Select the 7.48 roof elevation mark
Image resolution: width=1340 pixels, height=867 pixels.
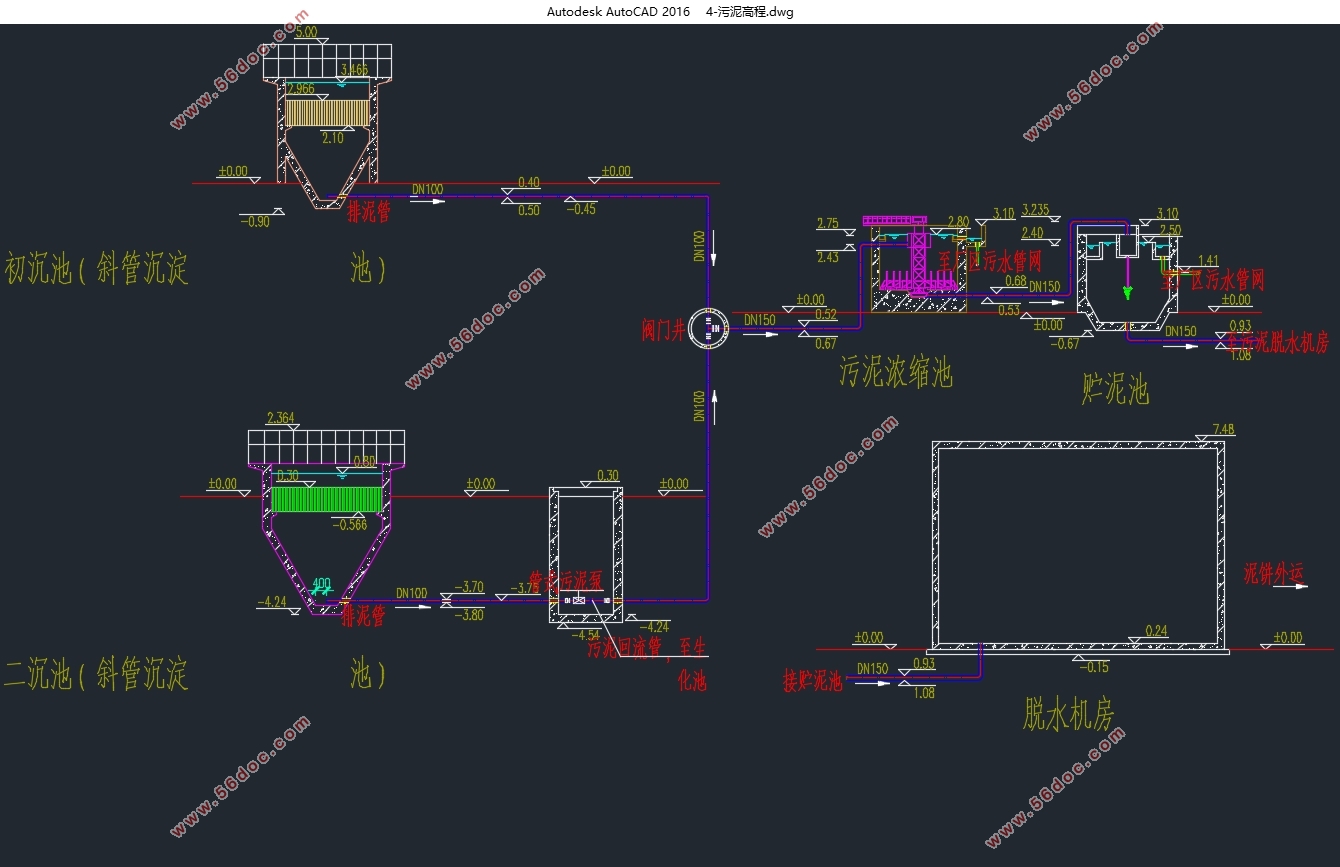[x=1223, y=430]
